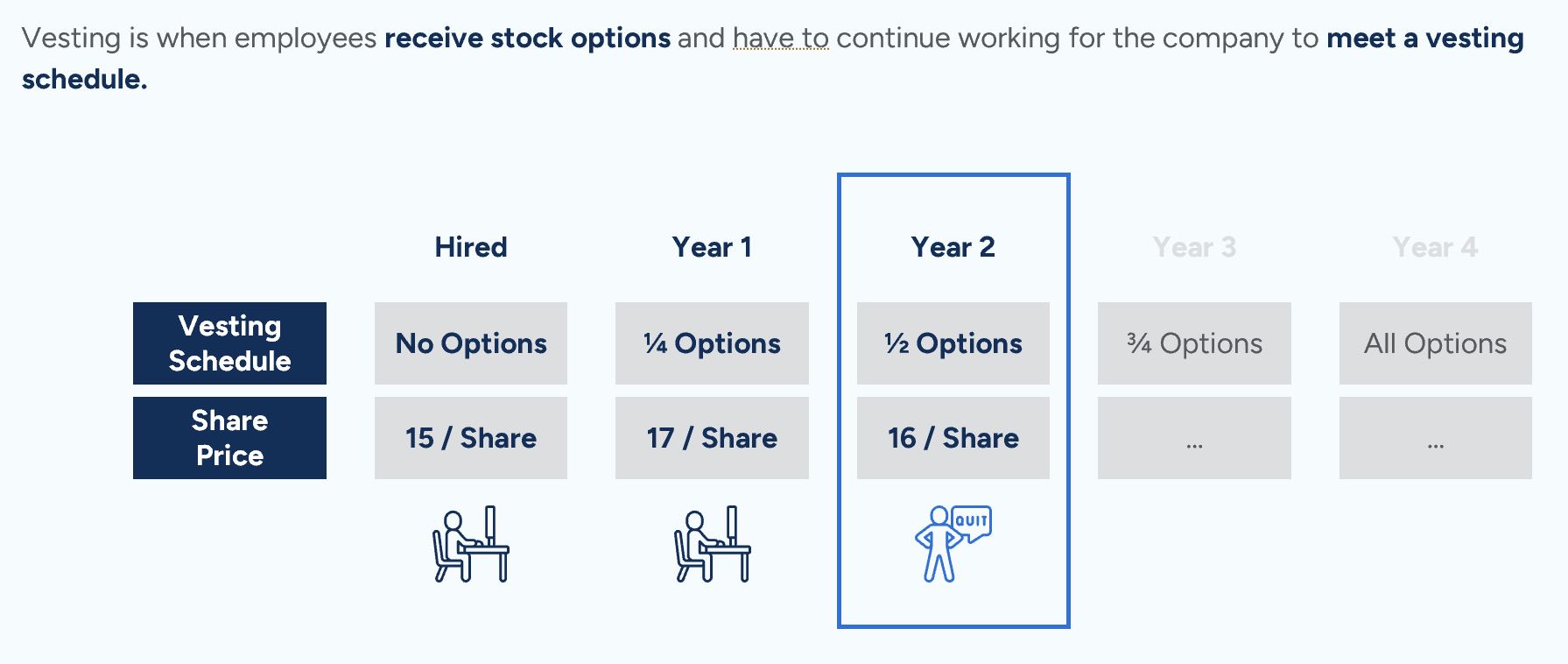The image size is (1568, 664).
Task: Click the ellipsis cell under Year 3
Action: tap(1194, 438)
